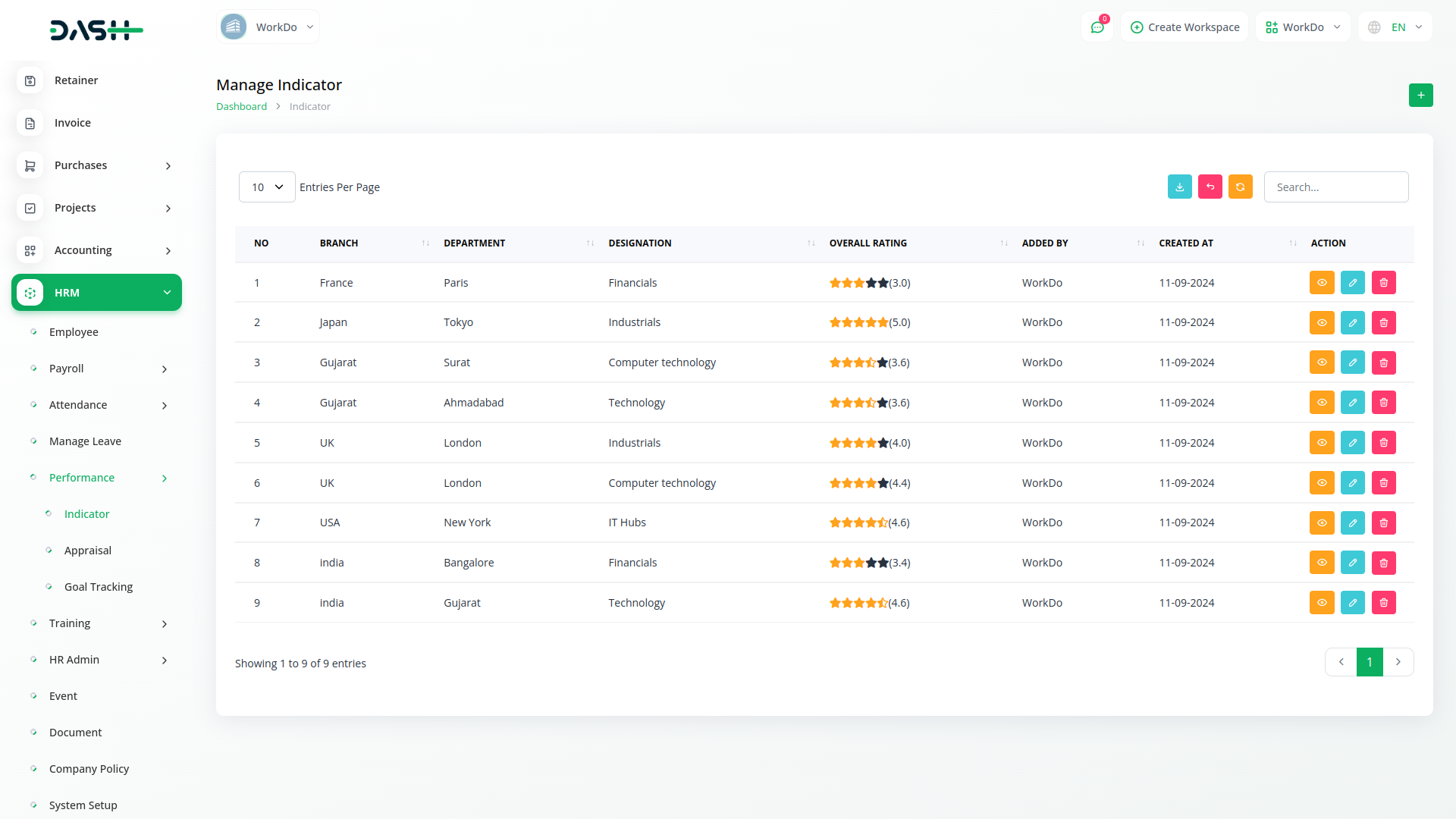Edit the Japan Tokyo indicator row

(x=1352, y=323)
